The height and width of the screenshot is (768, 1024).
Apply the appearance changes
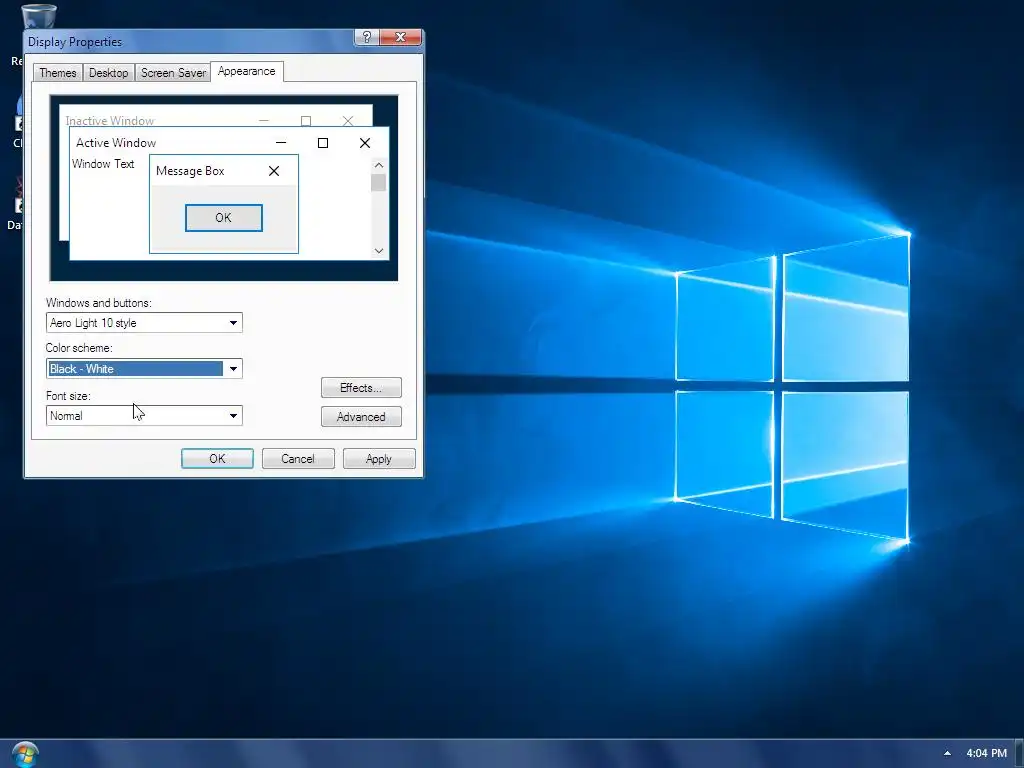(x=379, y=459)
